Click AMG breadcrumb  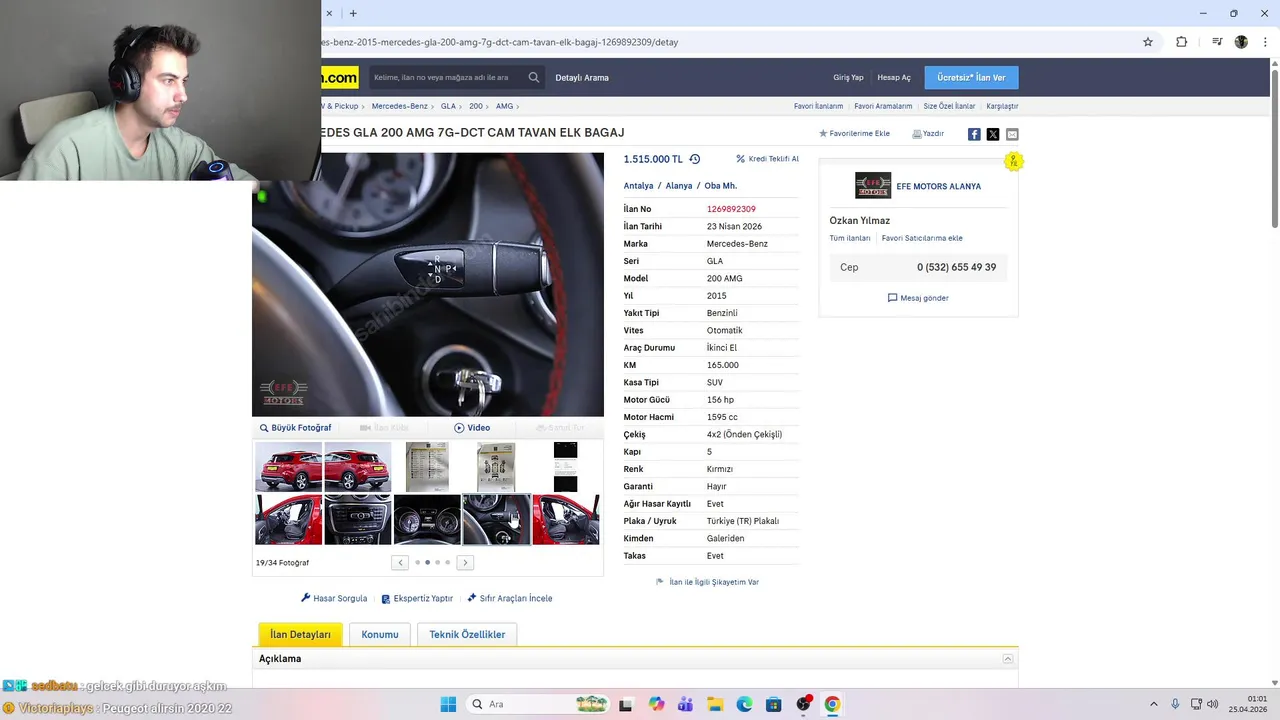pos(504,106)
